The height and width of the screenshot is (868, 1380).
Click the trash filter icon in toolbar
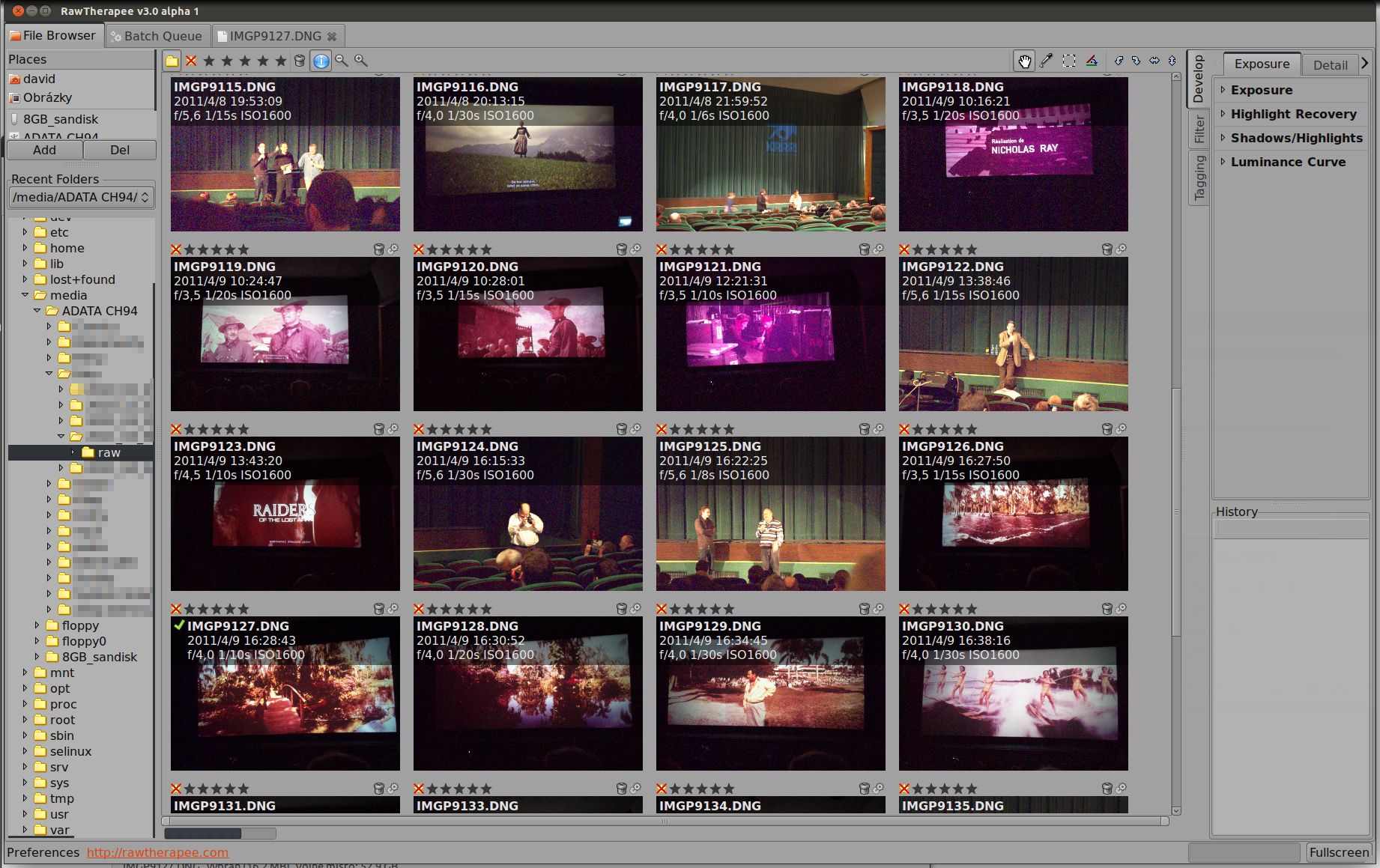tap(300, 61)
